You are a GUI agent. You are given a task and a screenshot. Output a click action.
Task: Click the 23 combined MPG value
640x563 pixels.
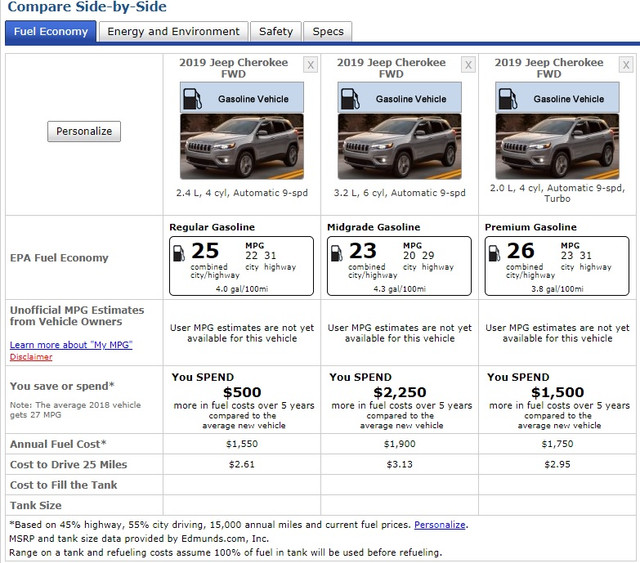pos(362,251)
